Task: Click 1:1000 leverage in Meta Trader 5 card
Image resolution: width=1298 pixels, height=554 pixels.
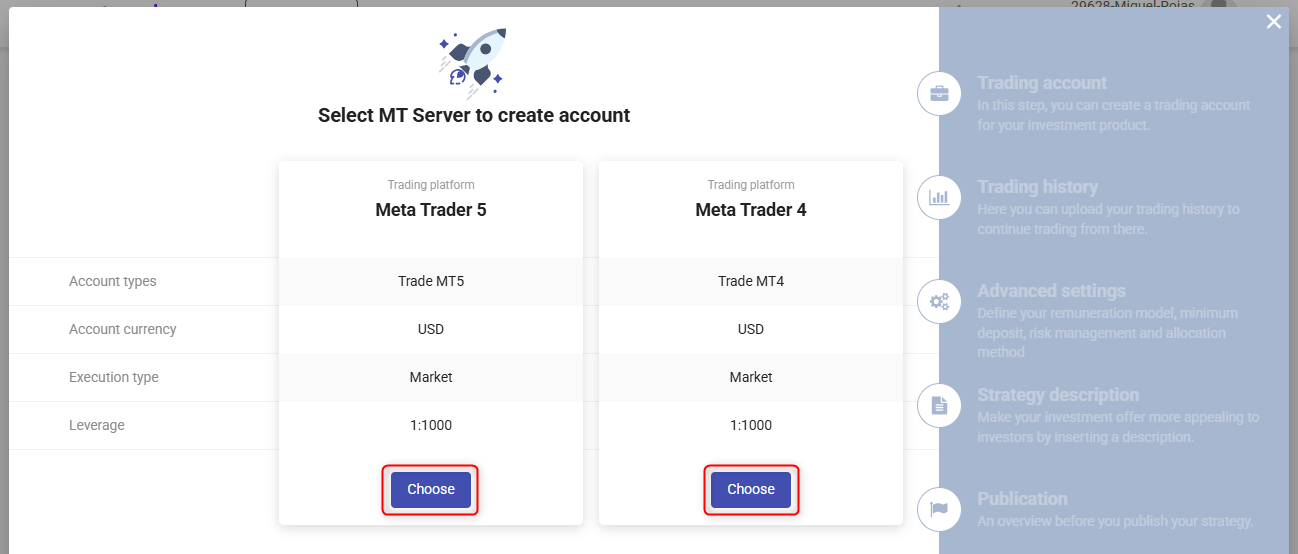Action: pos(431,425)
